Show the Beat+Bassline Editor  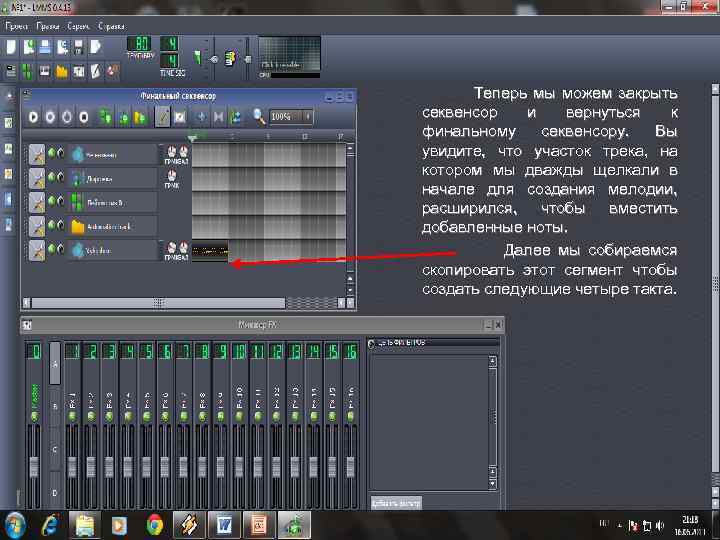point(28,71)
